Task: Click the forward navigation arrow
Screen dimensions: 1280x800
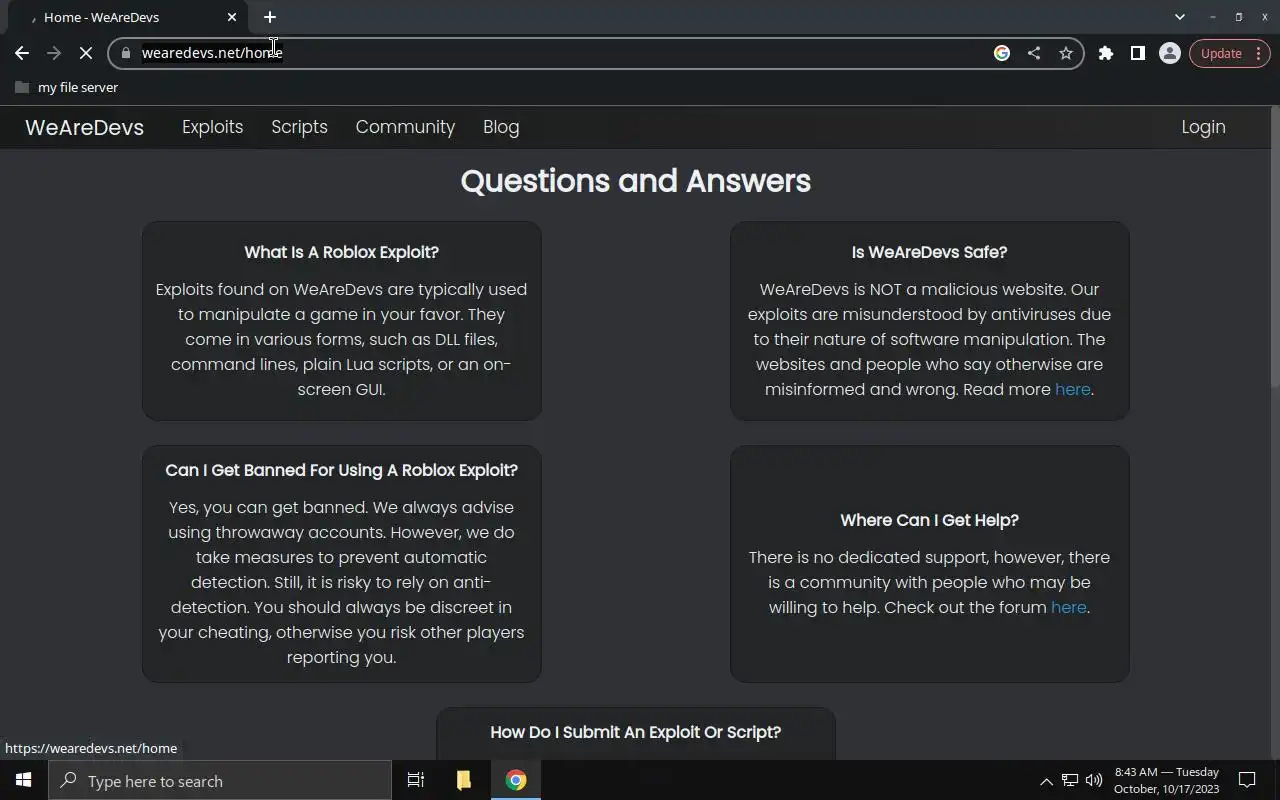Action: click(54, 53)
